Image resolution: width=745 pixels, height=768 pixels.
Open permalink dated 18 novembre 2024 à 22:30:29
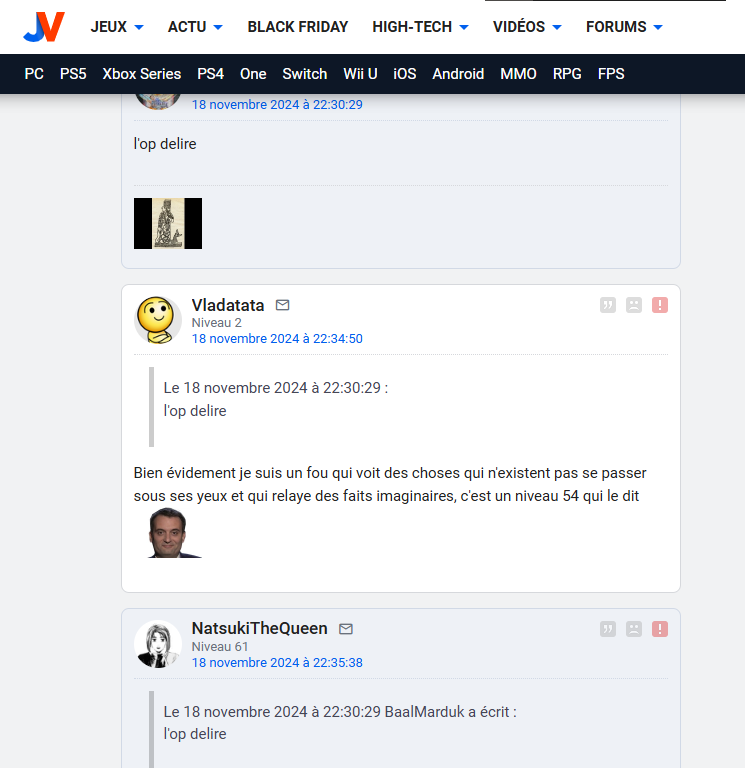coord(277,105)
